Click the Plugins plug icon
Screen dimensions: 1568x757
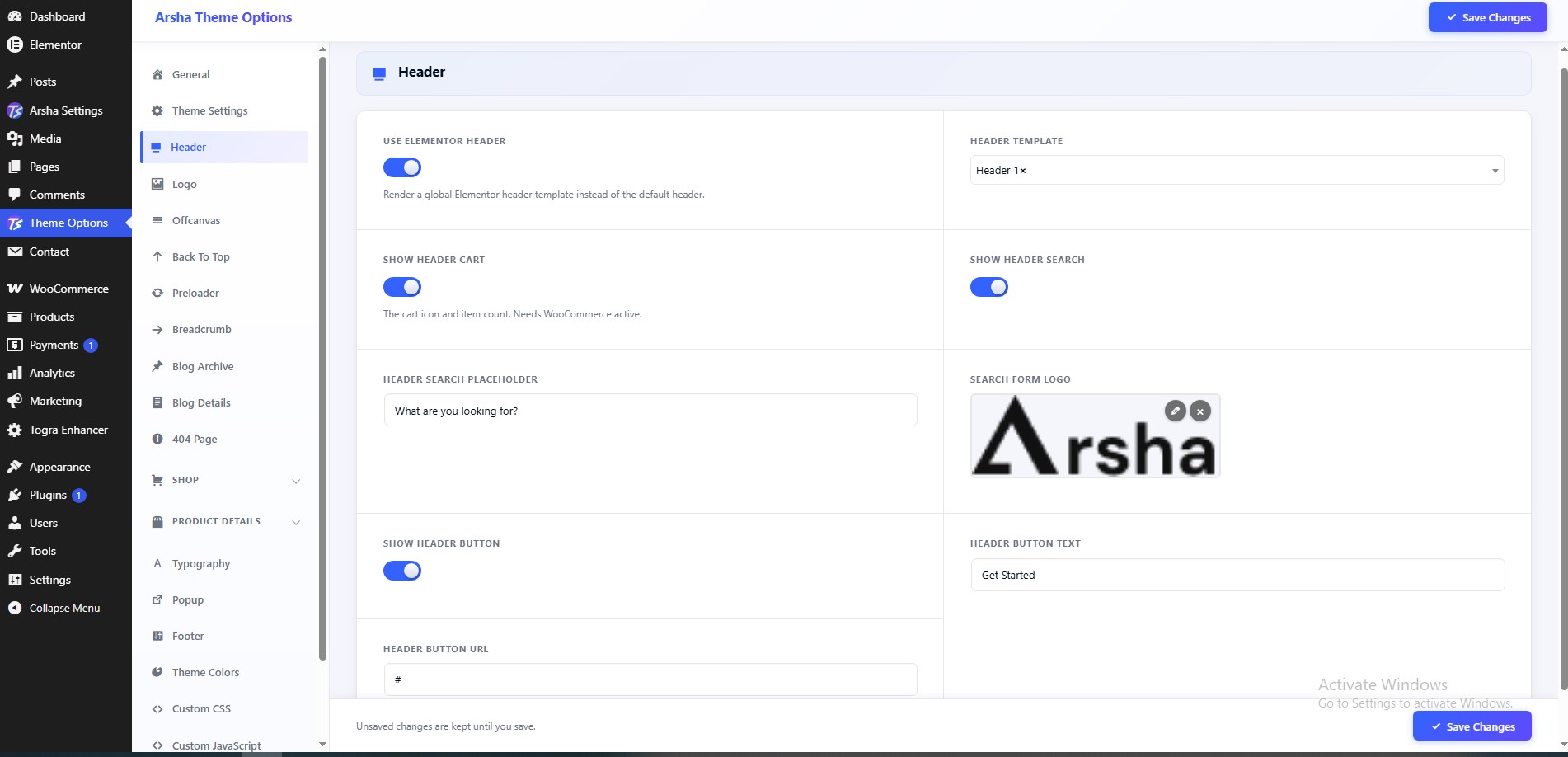pyautogui.click(x=14, y=495)
